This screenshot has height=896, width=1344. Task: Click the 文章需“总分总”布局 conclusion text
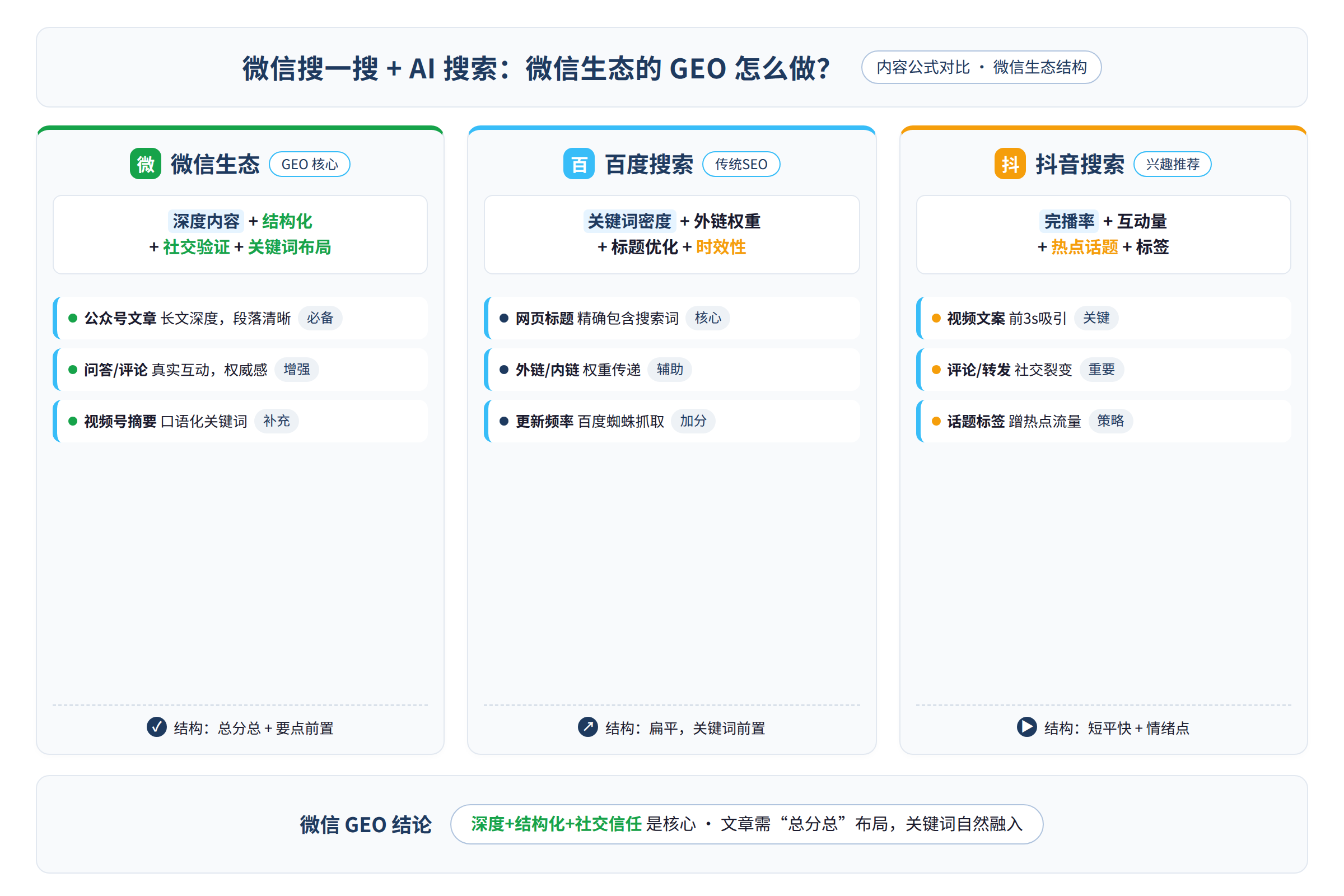tap(806, 824)
